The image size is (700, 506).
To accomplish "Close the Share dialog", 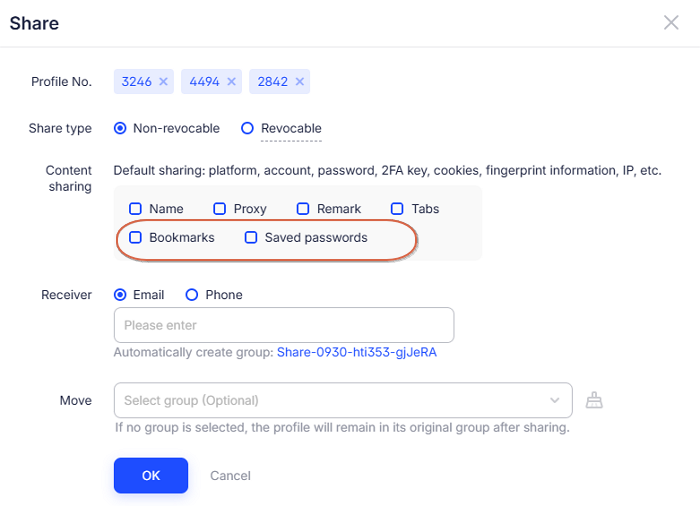I will [x=671, y=23].
